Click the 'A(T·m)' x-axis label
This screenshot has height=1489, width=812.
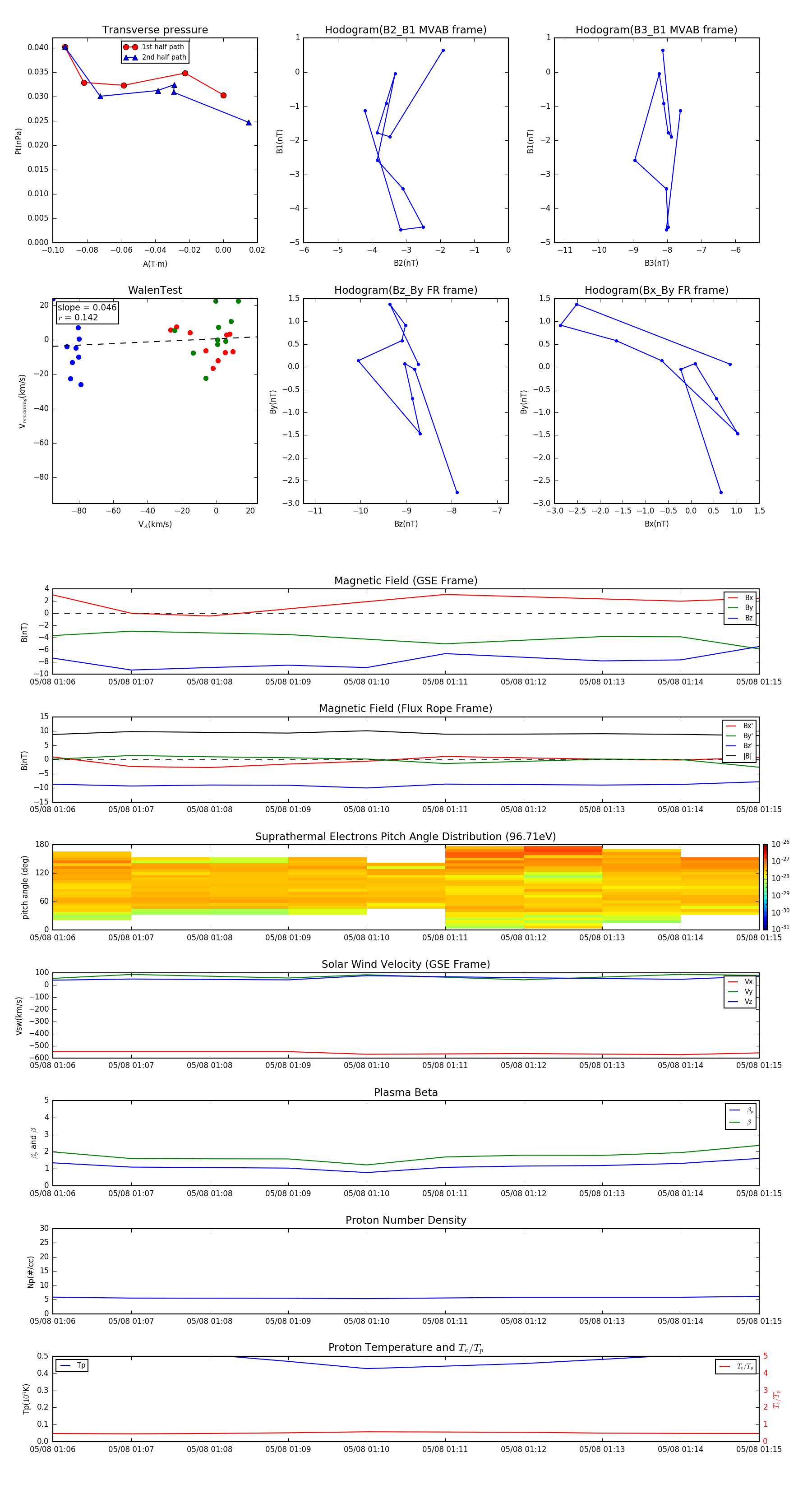click(155, 264)
